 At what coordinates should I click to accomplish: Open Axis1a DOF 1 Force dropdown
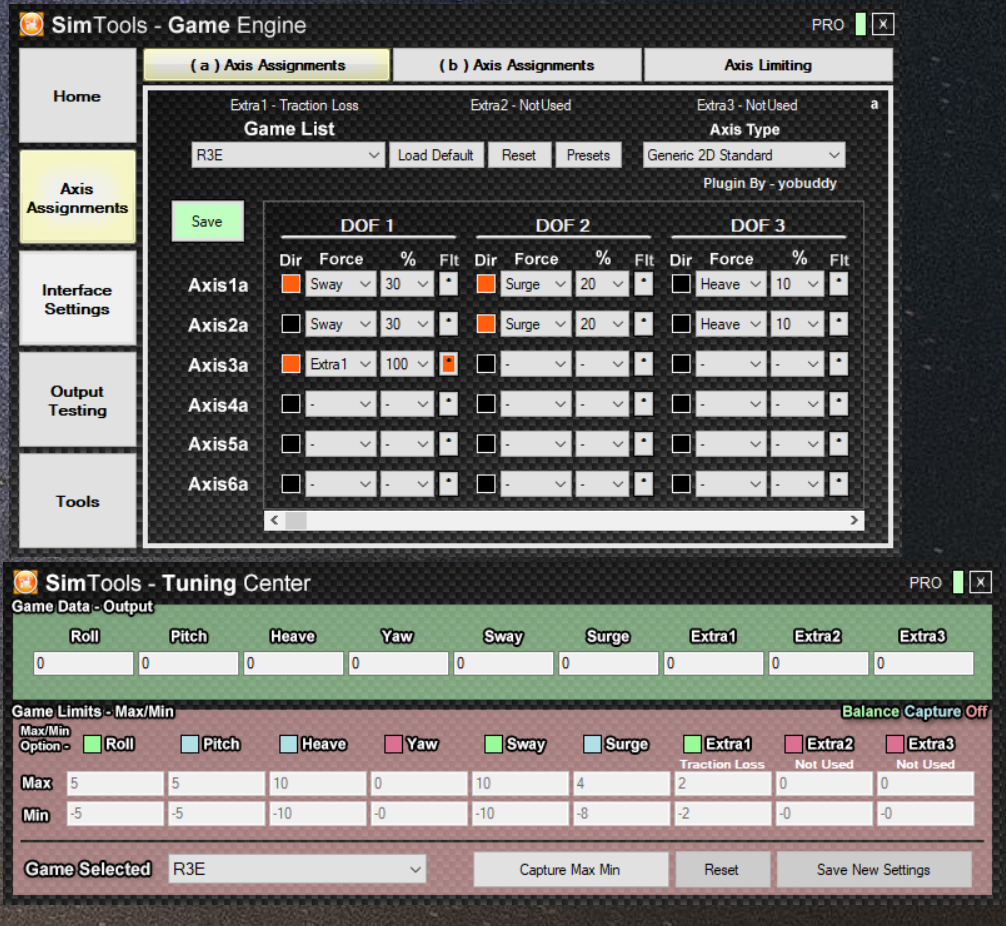point(340,284)
